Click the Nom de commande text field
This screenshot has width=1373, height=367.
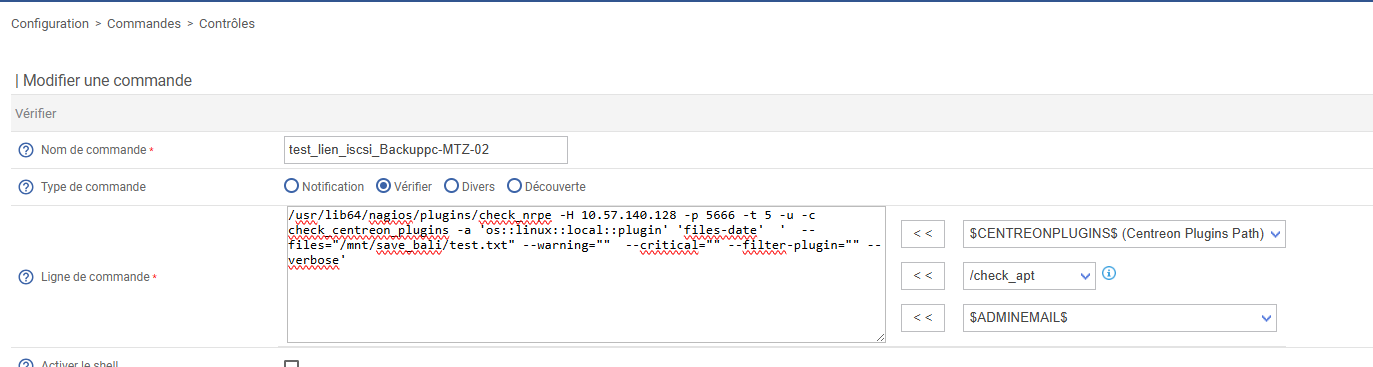click(x=426, y=150)
